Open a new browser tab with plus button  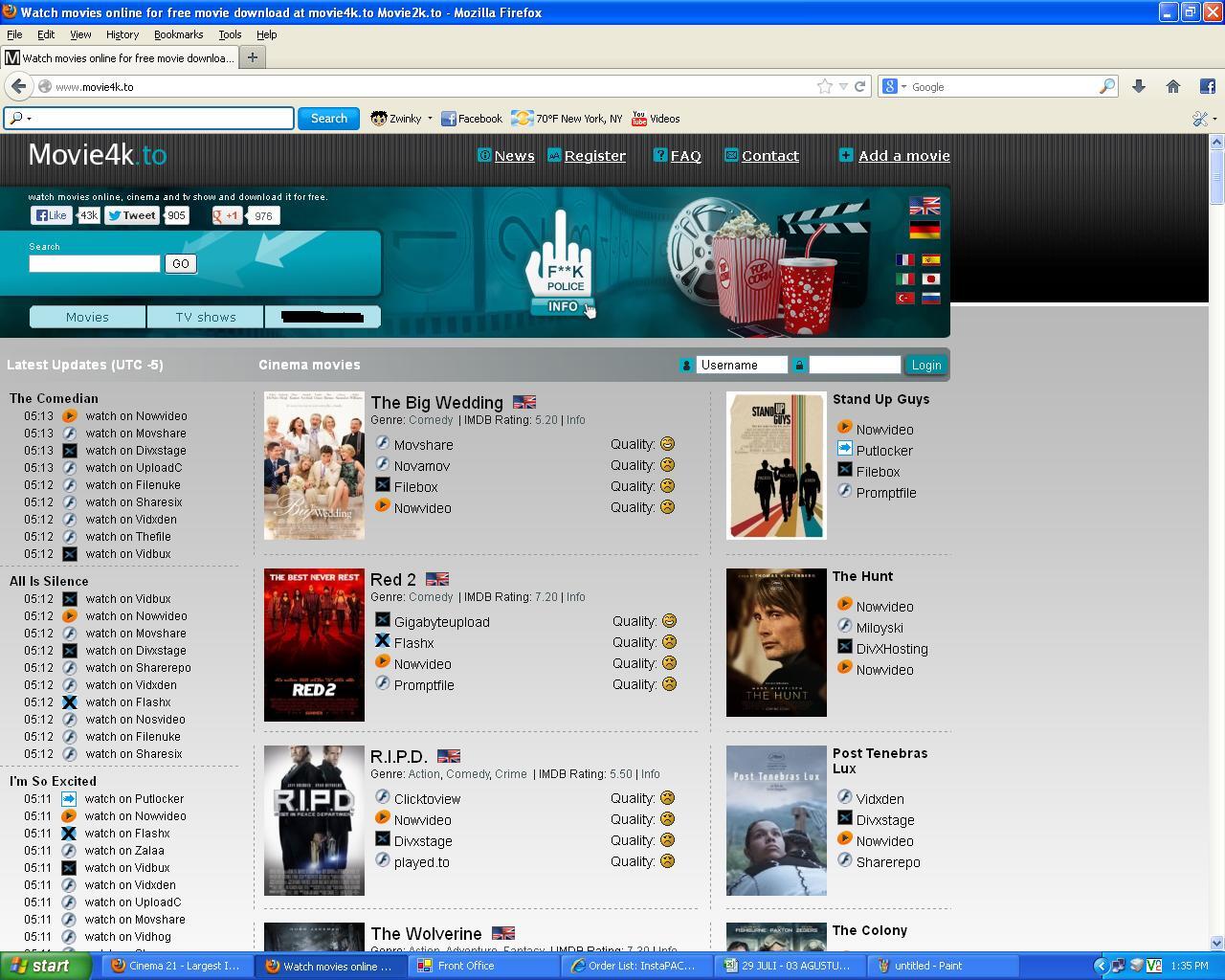pyautogui.click(x=253, y=57)
